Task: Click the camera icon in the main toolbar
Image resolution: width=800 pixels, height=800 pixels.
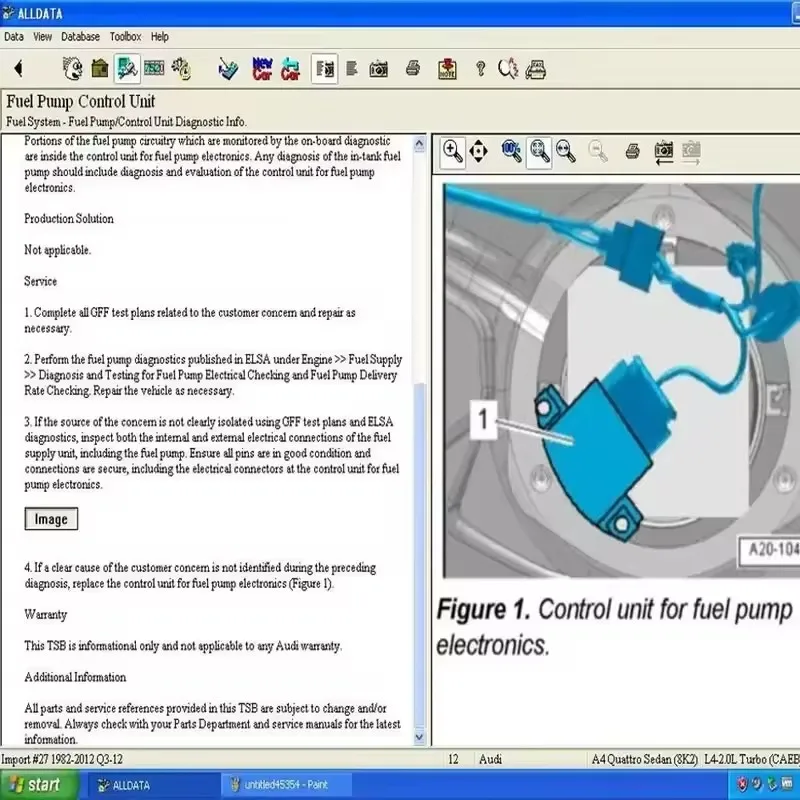Action: 379,69
